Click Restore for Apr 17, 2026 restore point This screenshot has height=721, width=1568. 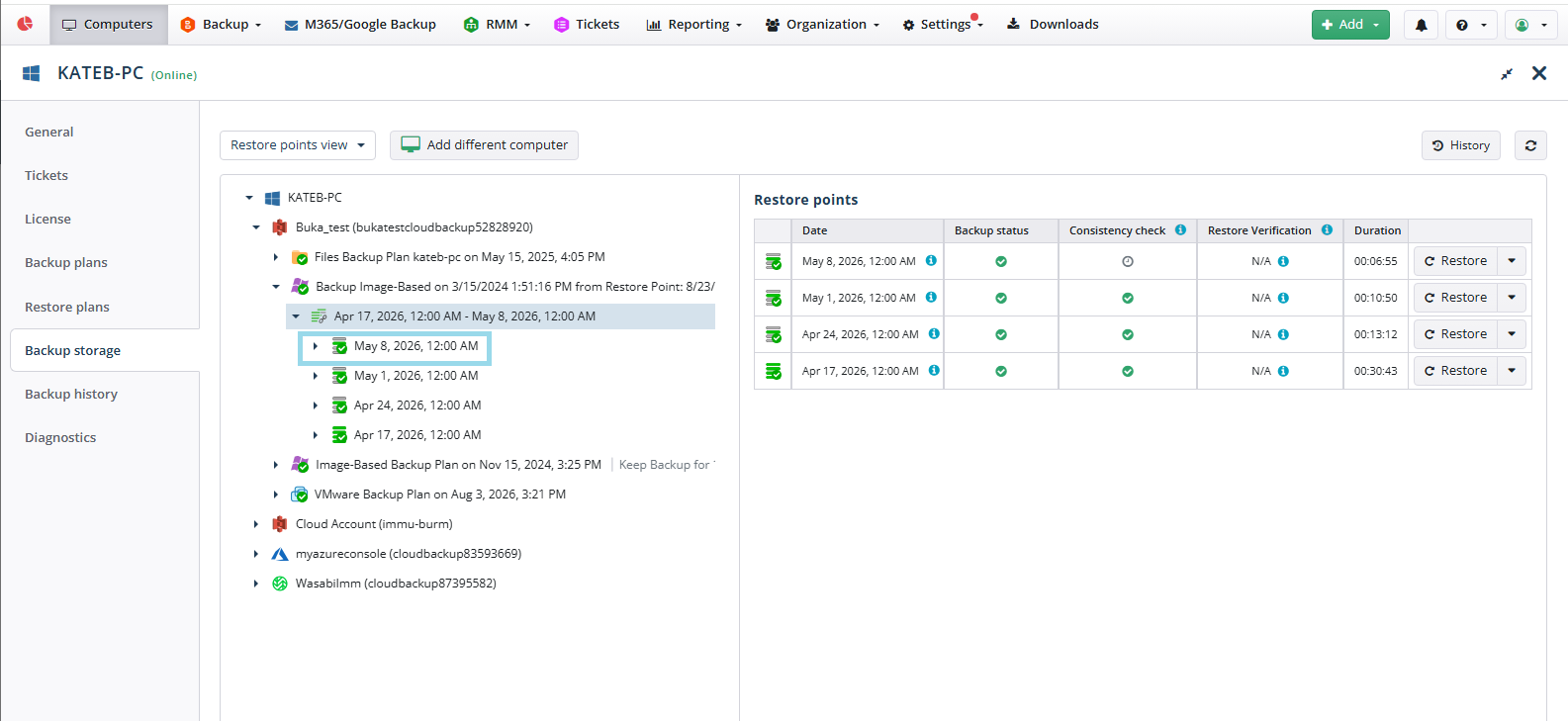(1455, 371)
